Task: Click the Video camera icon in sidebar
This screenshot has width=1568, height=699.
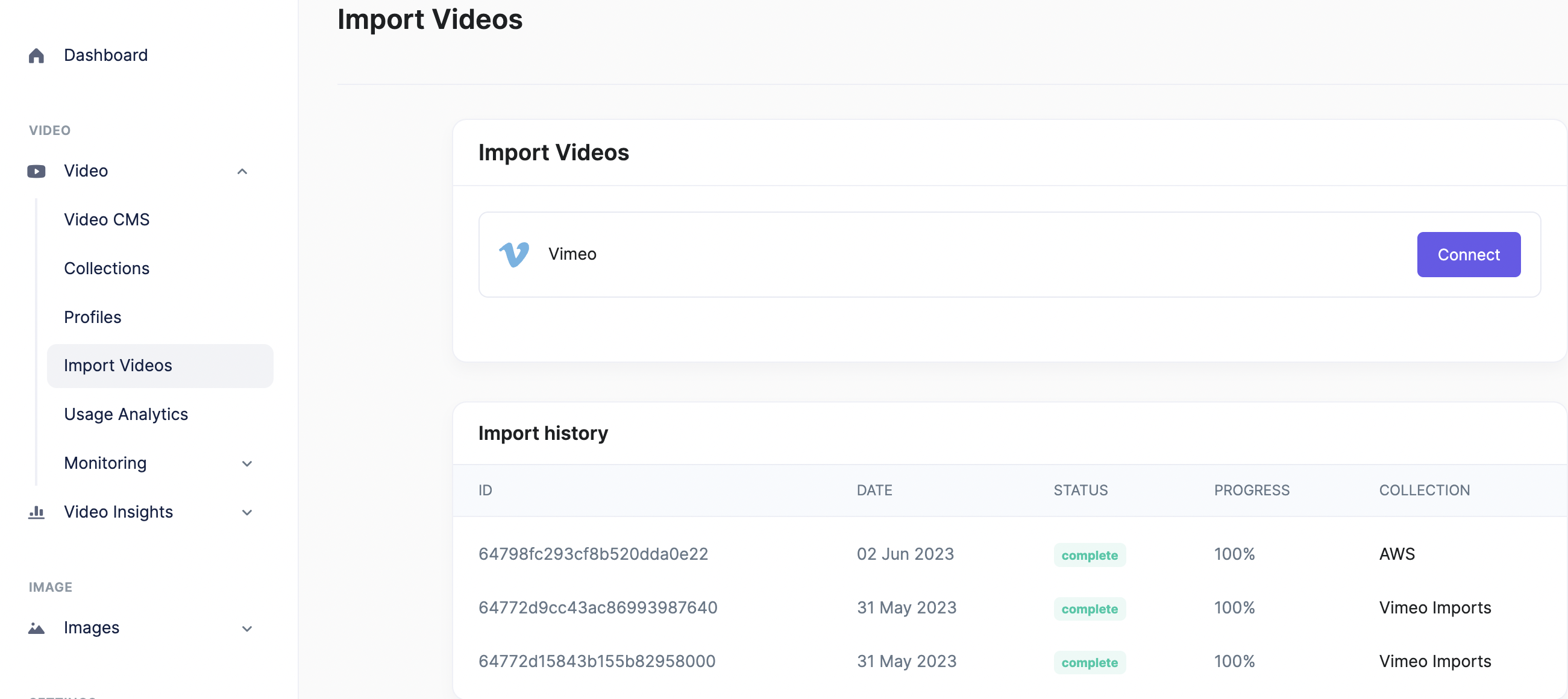Action: (x=36, y=171)
